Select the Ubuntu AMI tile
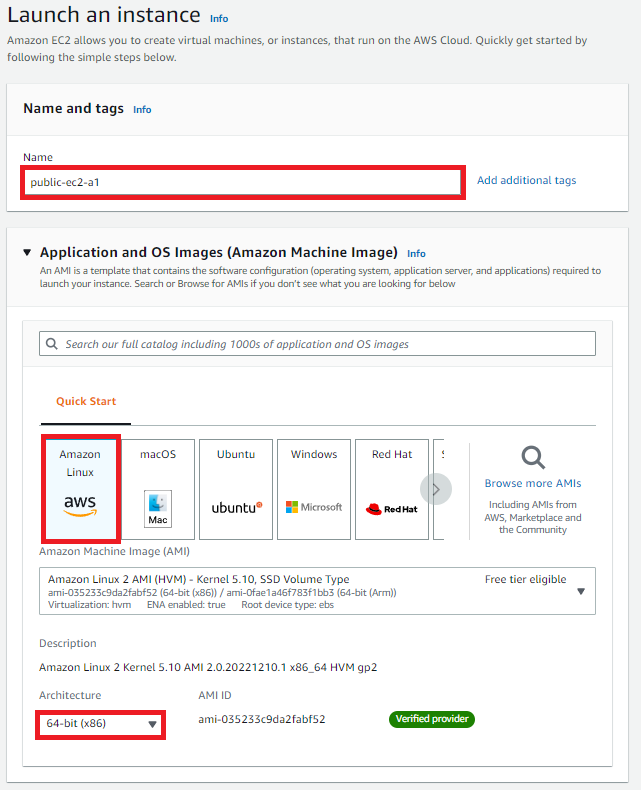This screenshot has height=790, width=641. pyautogui.click(x=236, y=489)
